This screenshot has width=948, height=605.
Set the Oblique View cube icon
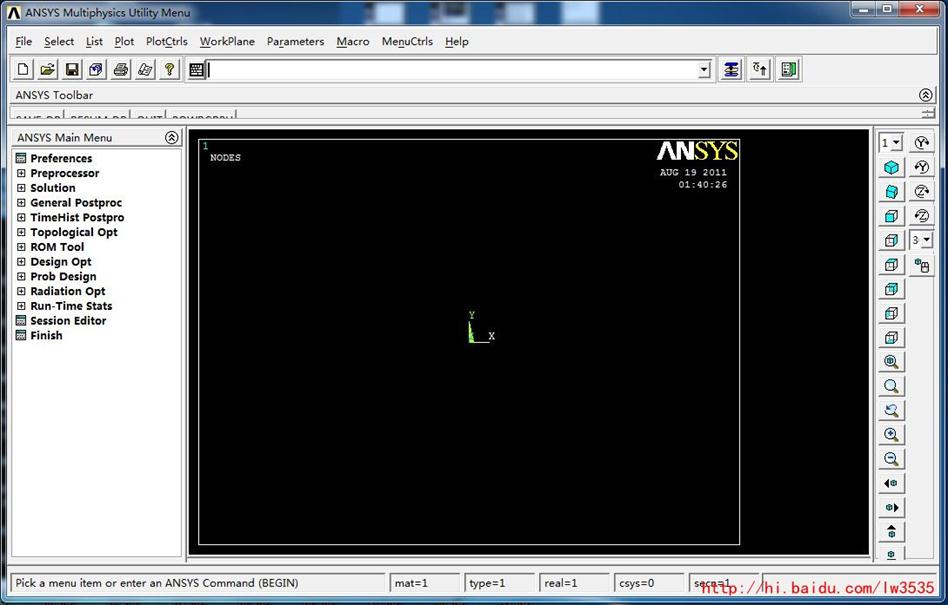point(891,192)
